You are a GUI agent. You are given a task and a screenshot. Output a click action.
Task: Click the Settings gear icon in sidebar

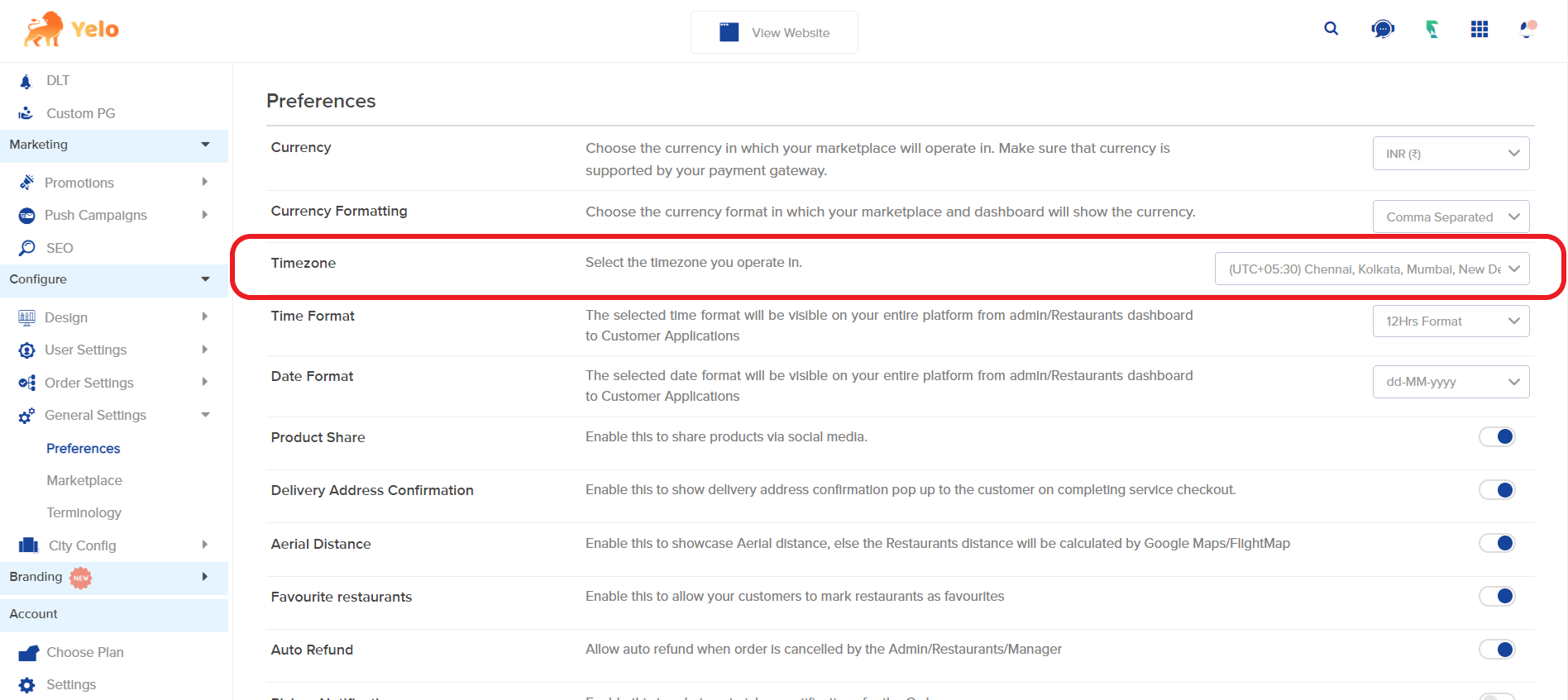[x=27, y=685]
